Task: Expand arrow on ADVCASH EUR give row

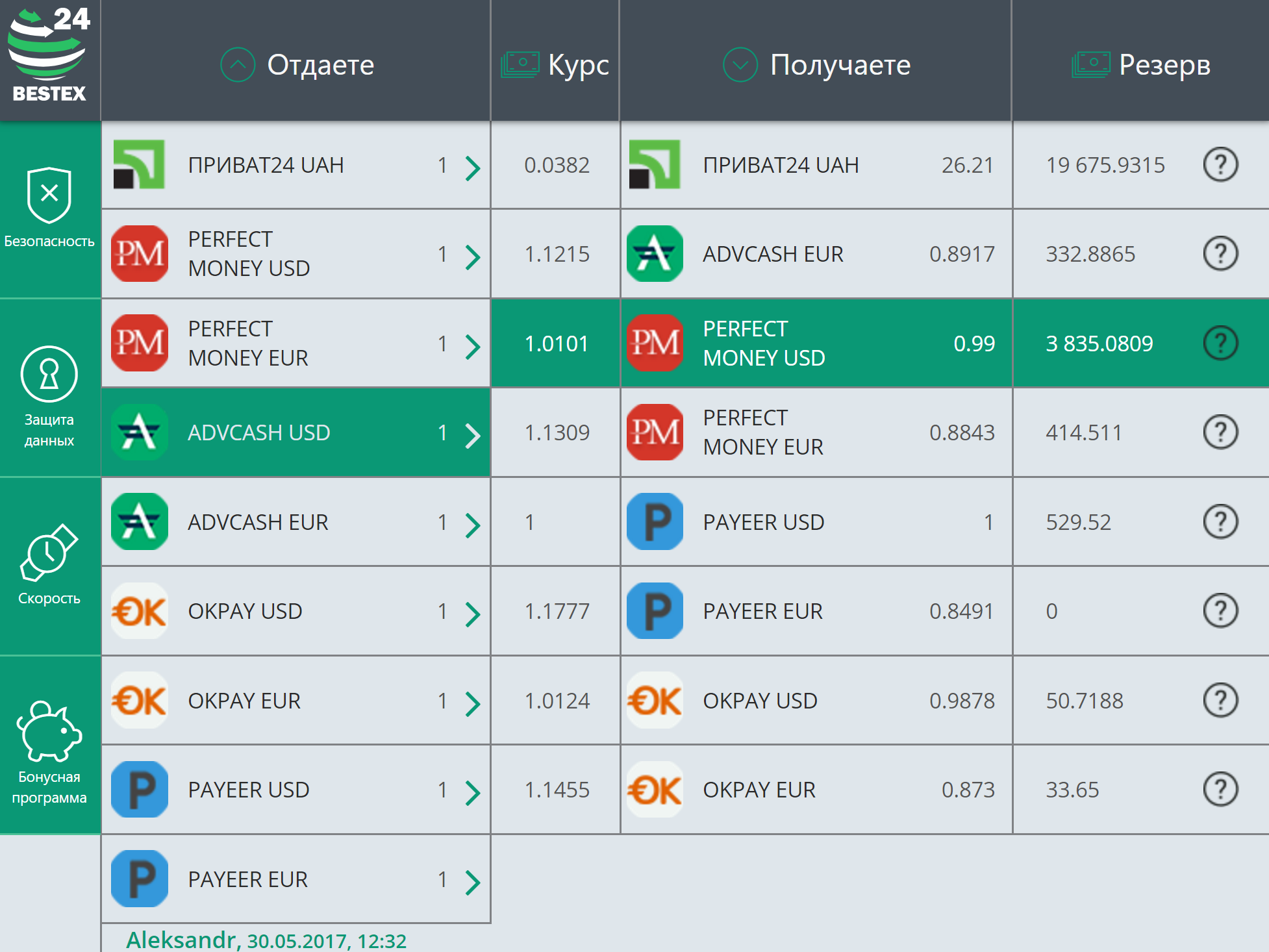Action: click(473, 525)
